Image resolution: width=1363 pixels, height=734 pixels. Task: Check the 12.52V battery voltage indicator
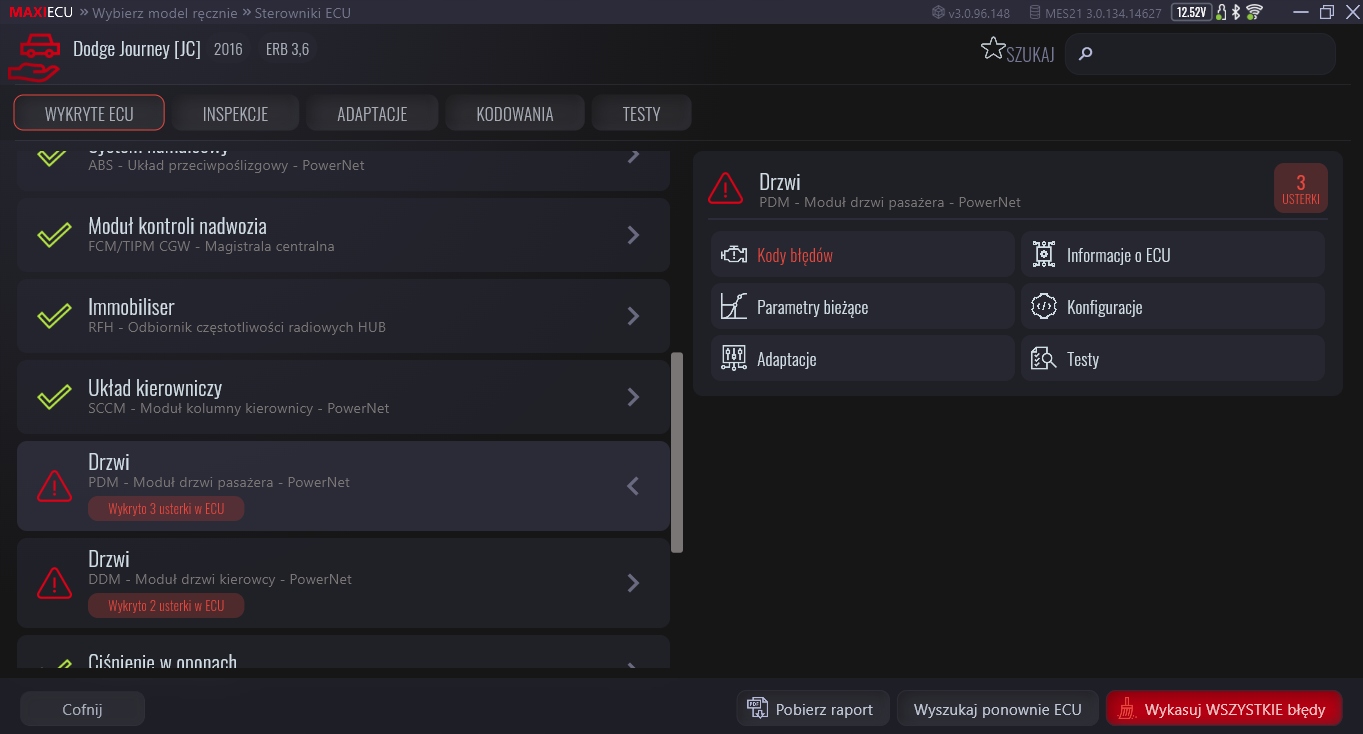click(1191, 13)
